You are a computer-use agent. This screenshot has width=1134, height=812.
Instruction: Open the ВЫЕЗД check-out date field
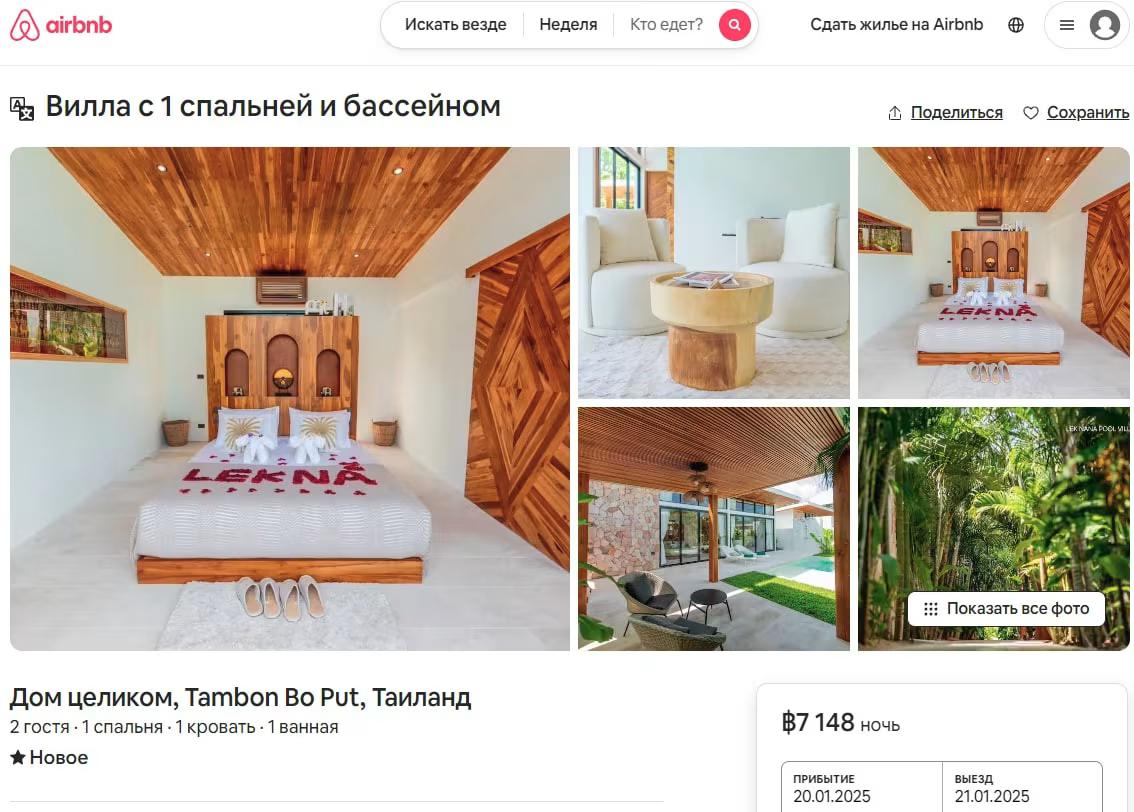(x=1023, y=788)
